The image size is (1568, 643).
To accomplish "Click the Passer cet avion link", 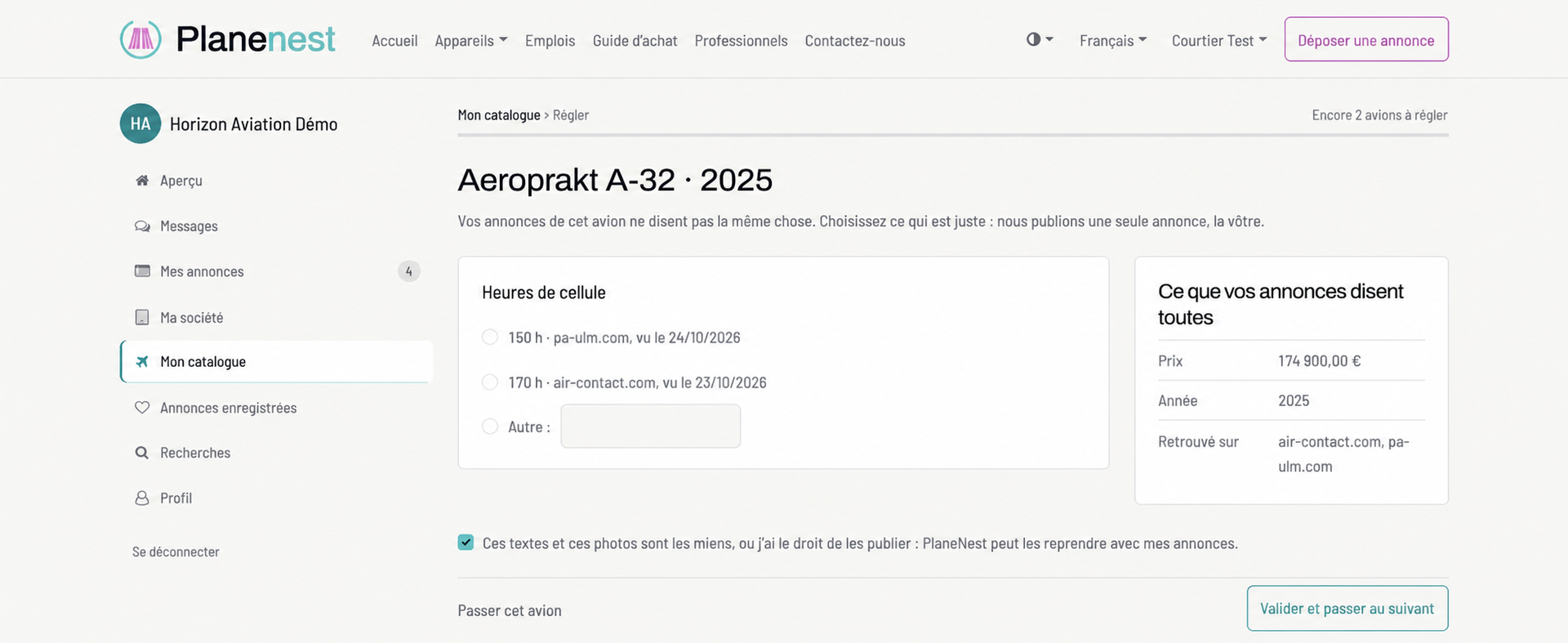I will [x=510, y=611].
